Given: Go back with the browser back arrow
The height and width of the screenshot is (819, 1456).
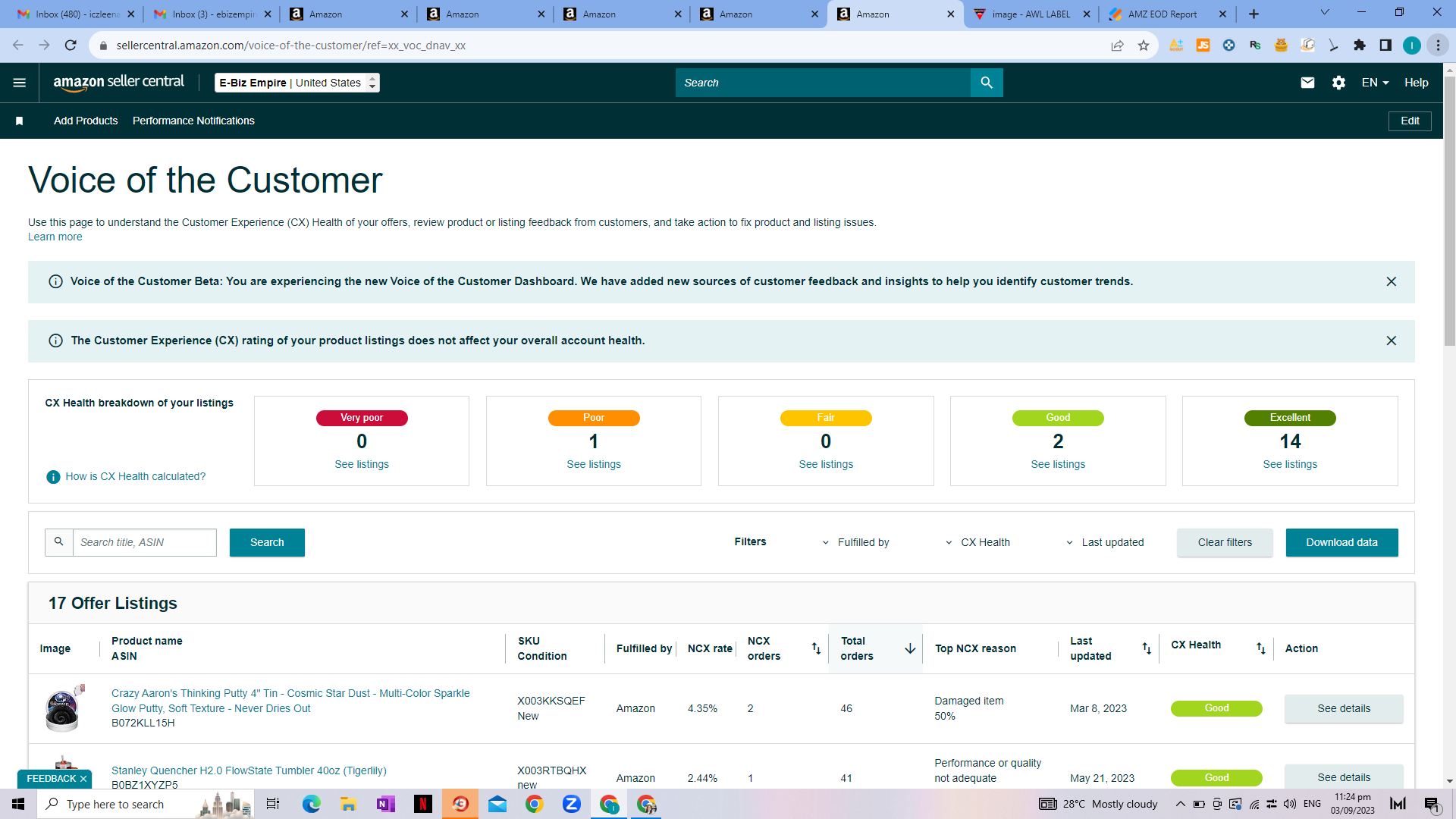Looking at the screenshot, I should coord(18,45).
